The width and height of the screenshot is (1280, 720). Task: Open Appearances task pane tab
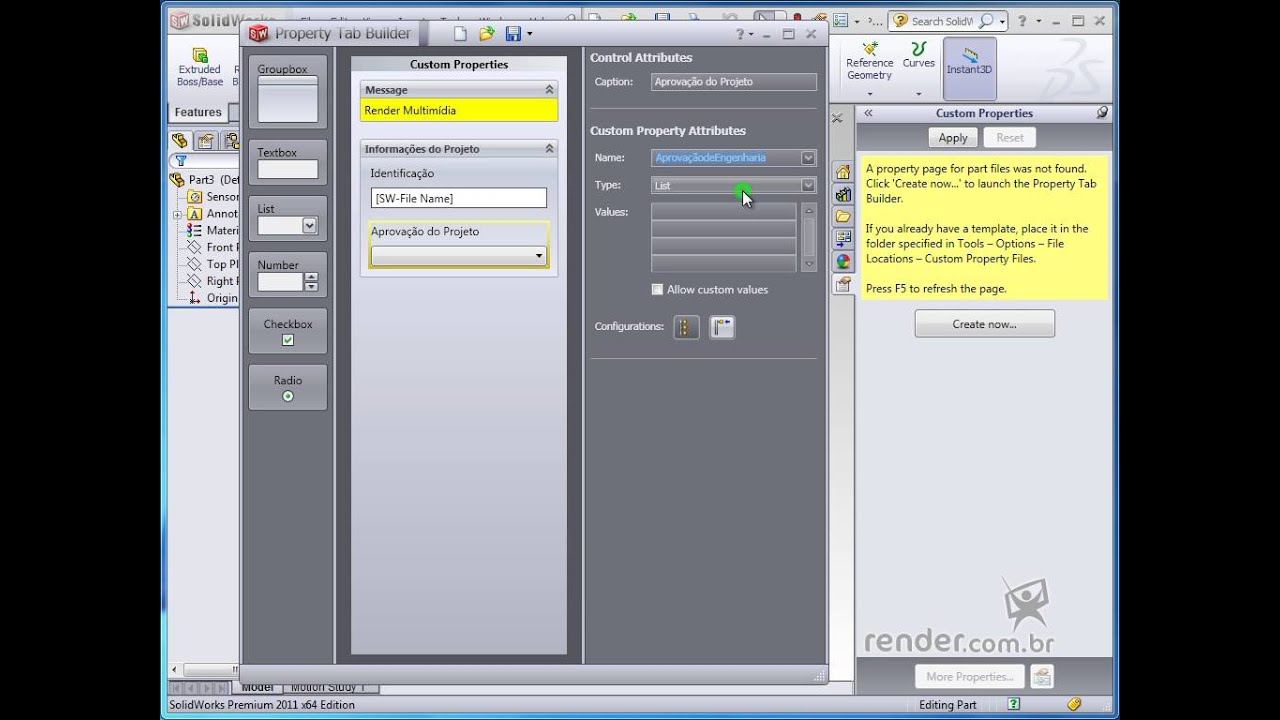point(843,262)
